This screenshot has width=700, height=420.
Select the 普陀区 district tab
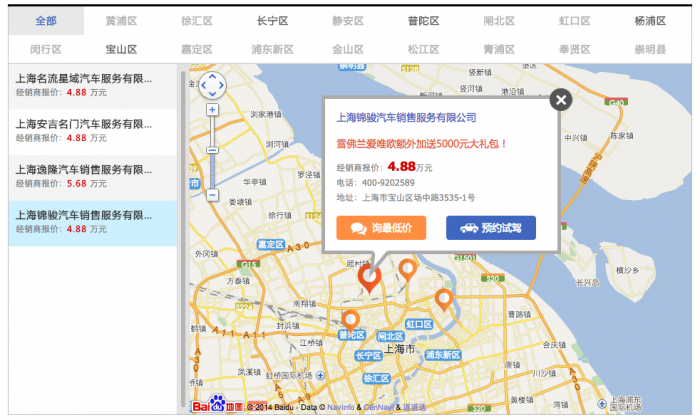click(424, 21)
